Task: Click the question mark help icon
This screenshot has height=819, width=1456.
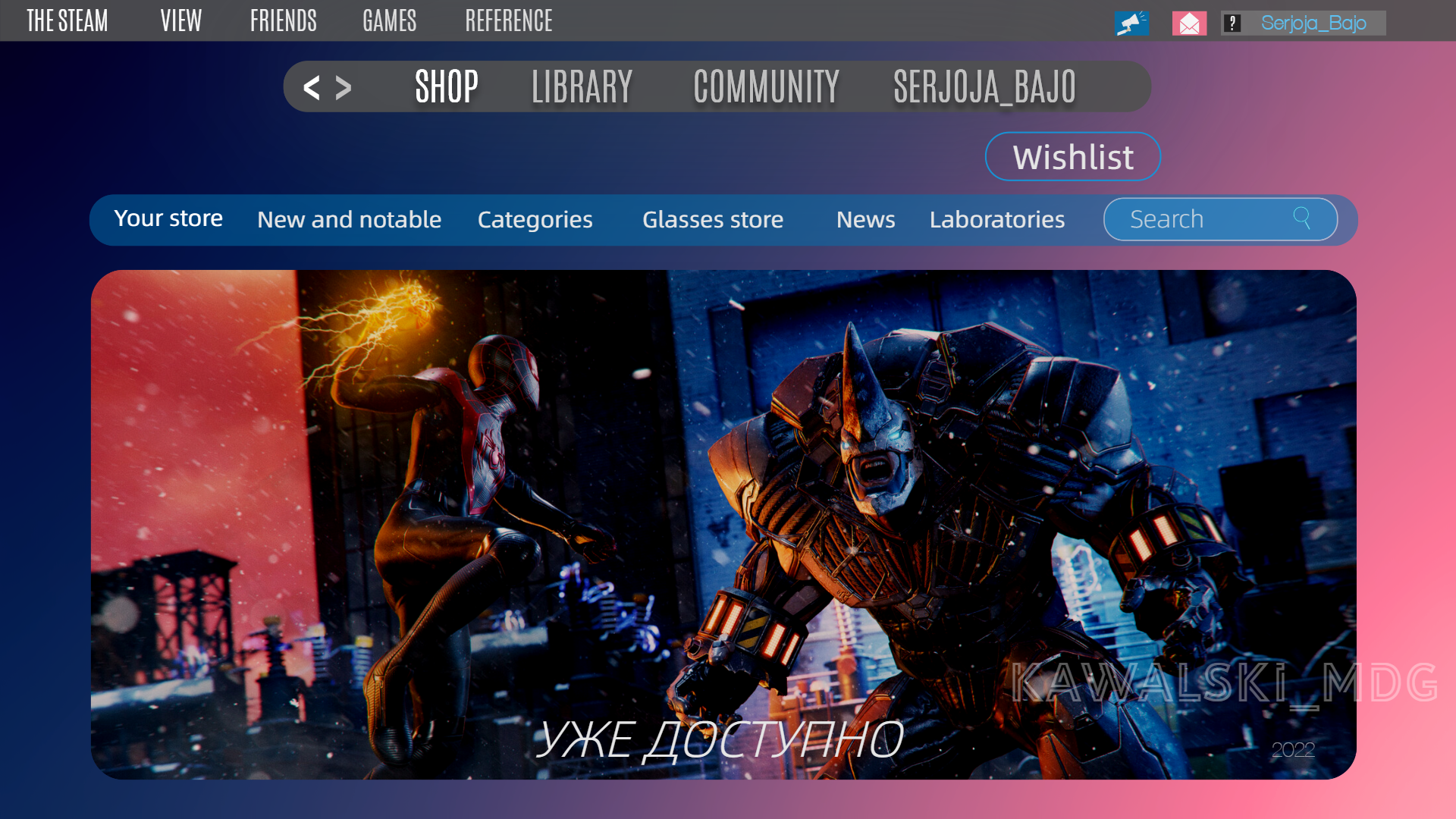Action: point(1232,23)
